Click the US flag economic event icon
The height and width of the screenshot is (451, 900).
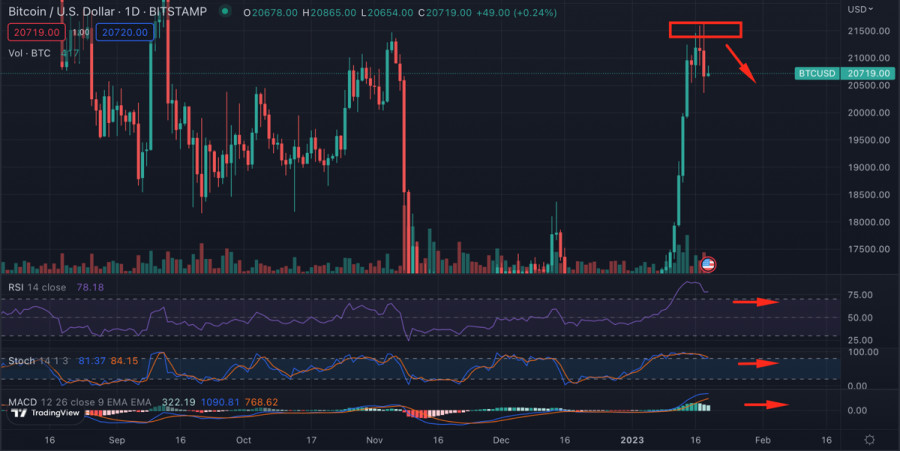(x=708, y=265)
